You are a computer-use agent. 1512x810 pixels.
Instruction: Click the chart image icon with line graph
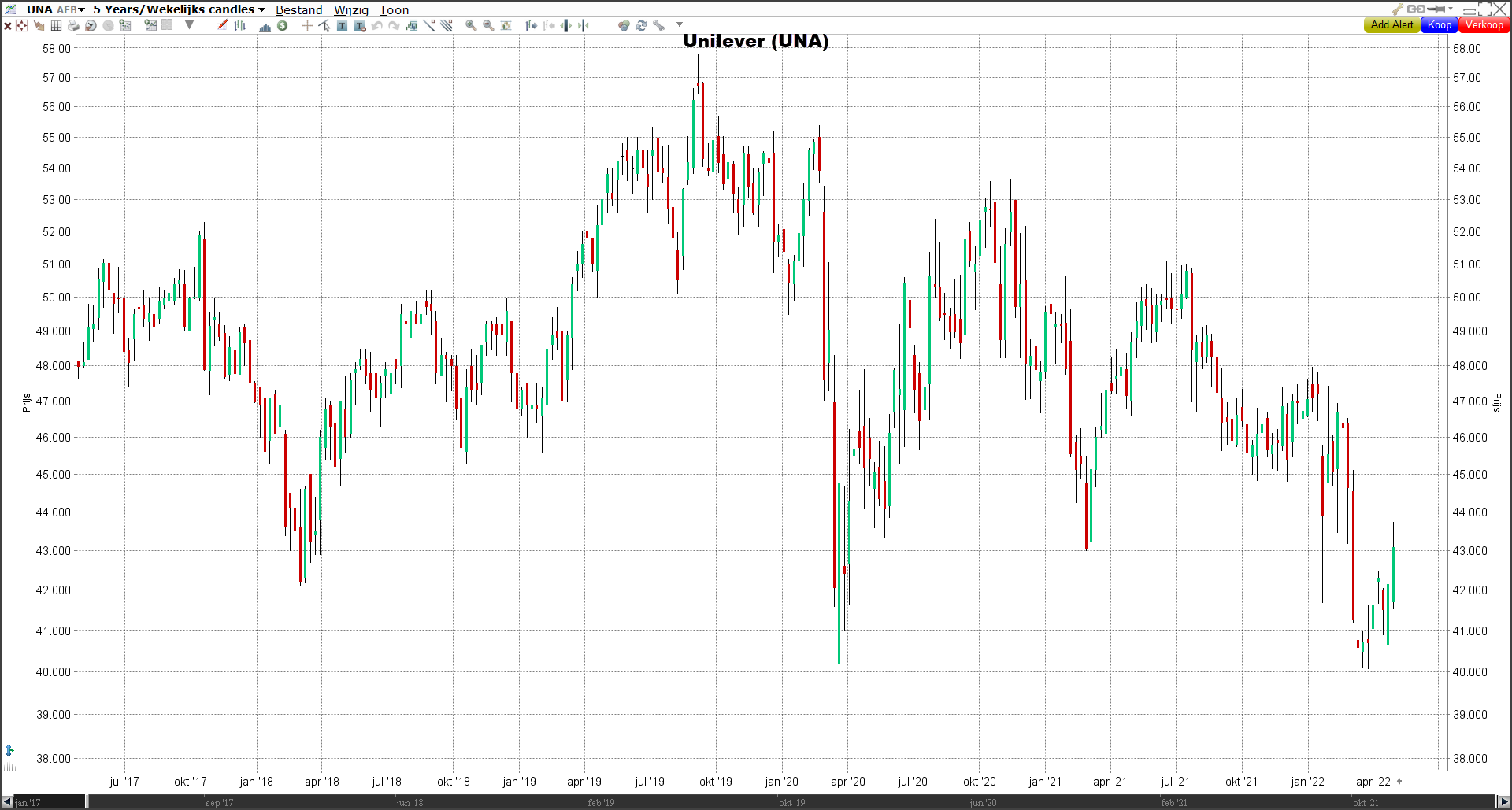[x=150, y=25]
